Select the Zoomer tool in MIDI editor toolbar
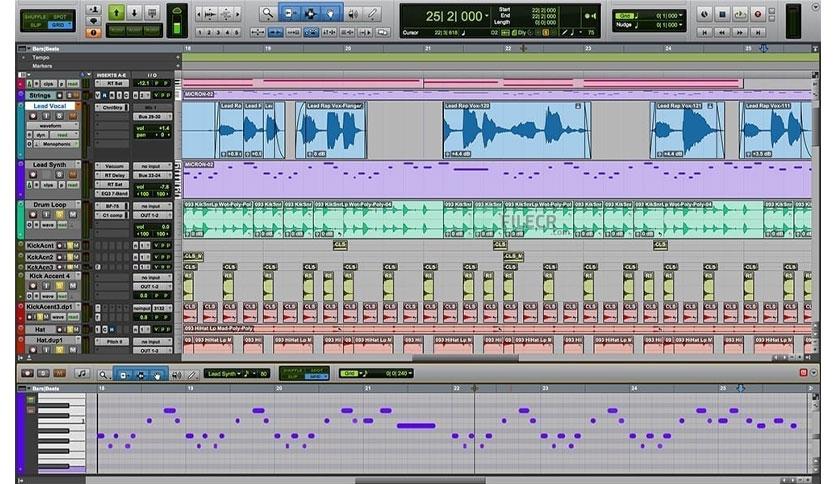Image resolution: width=836 pixels, height=484 pixels. (103, 375)
